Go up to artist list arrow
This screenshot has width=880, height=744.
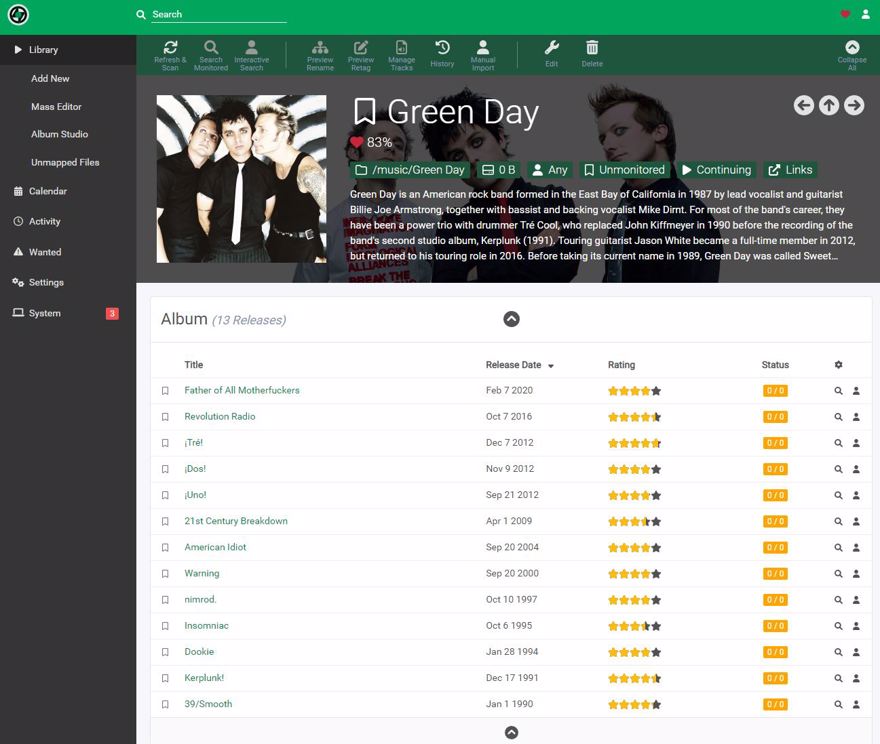(829, 105)
